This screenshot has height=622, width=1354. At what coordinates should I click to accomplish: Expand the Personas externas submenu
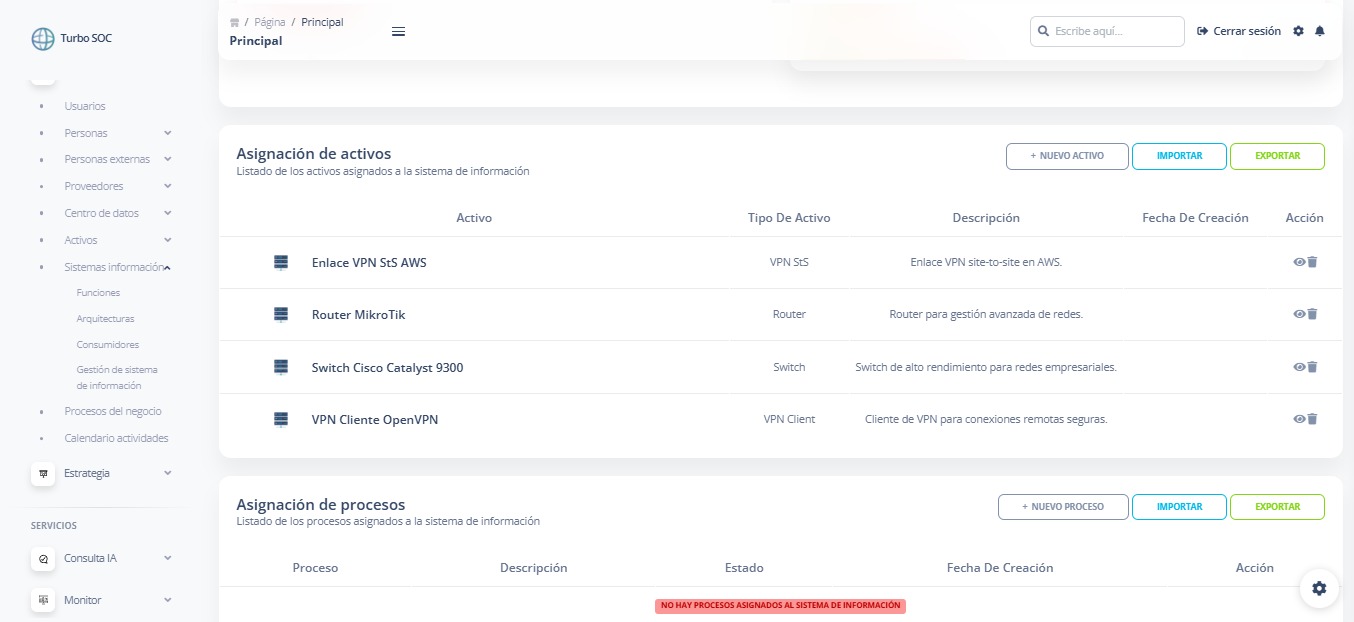coord(168,159)
